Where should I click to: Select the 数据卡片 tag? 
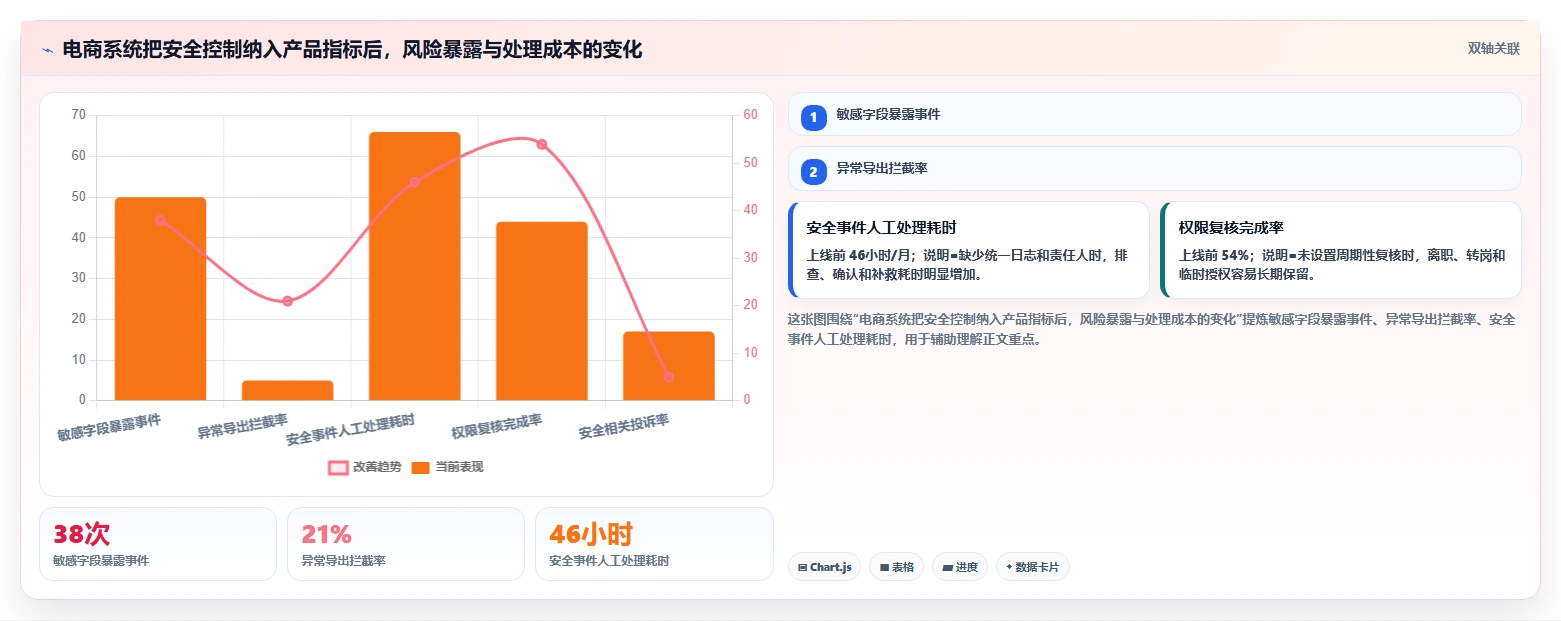tap(1033, 567)
